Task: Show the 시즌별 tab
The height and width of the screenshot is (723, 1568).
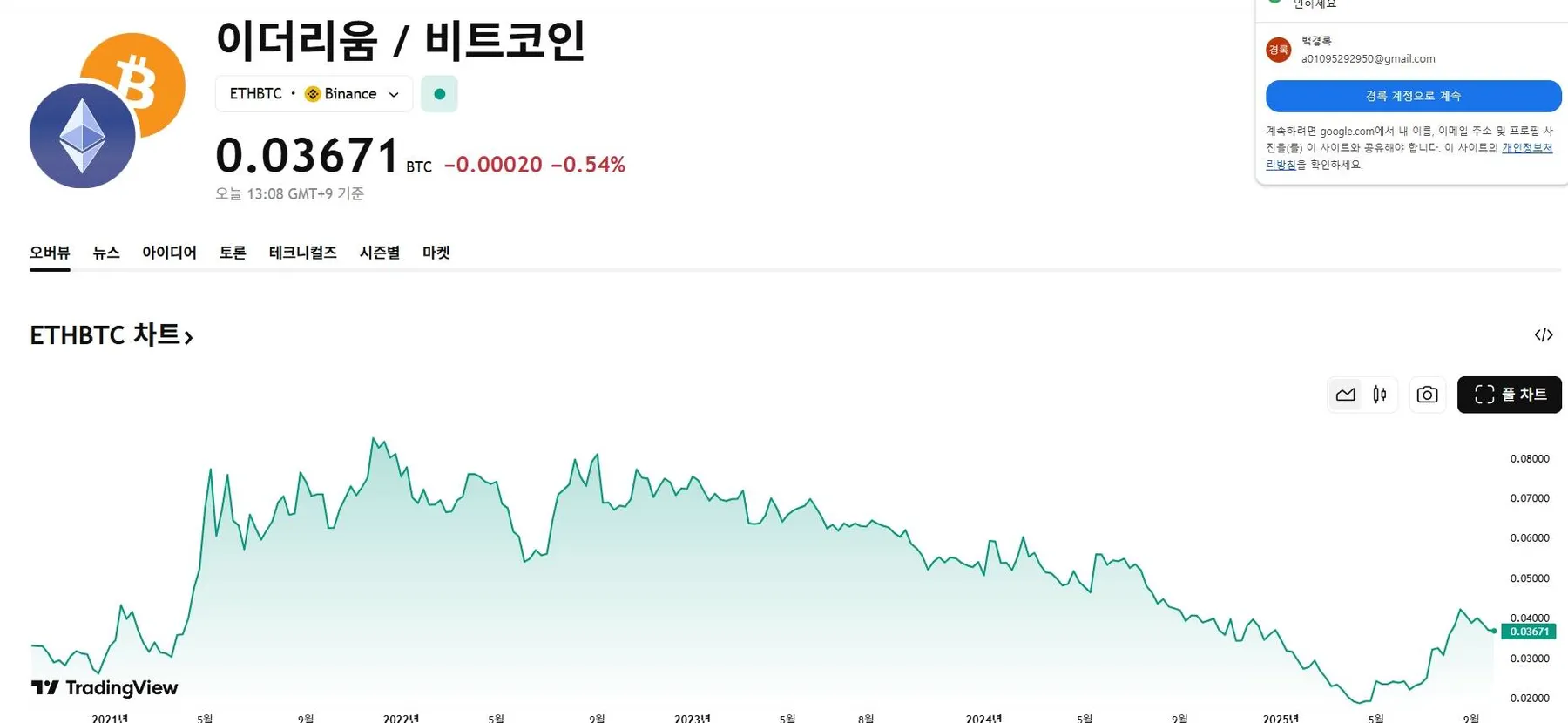Action: (x=380, y=253)
